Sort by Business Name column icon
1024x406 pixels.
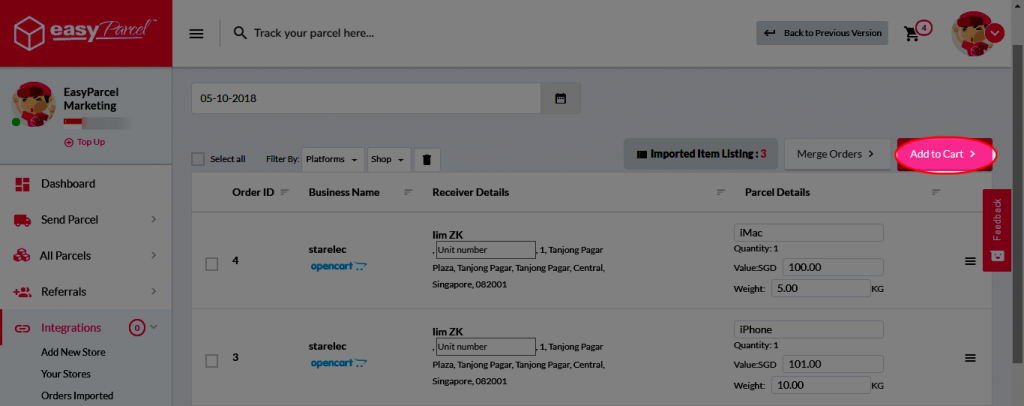point(408,193)
